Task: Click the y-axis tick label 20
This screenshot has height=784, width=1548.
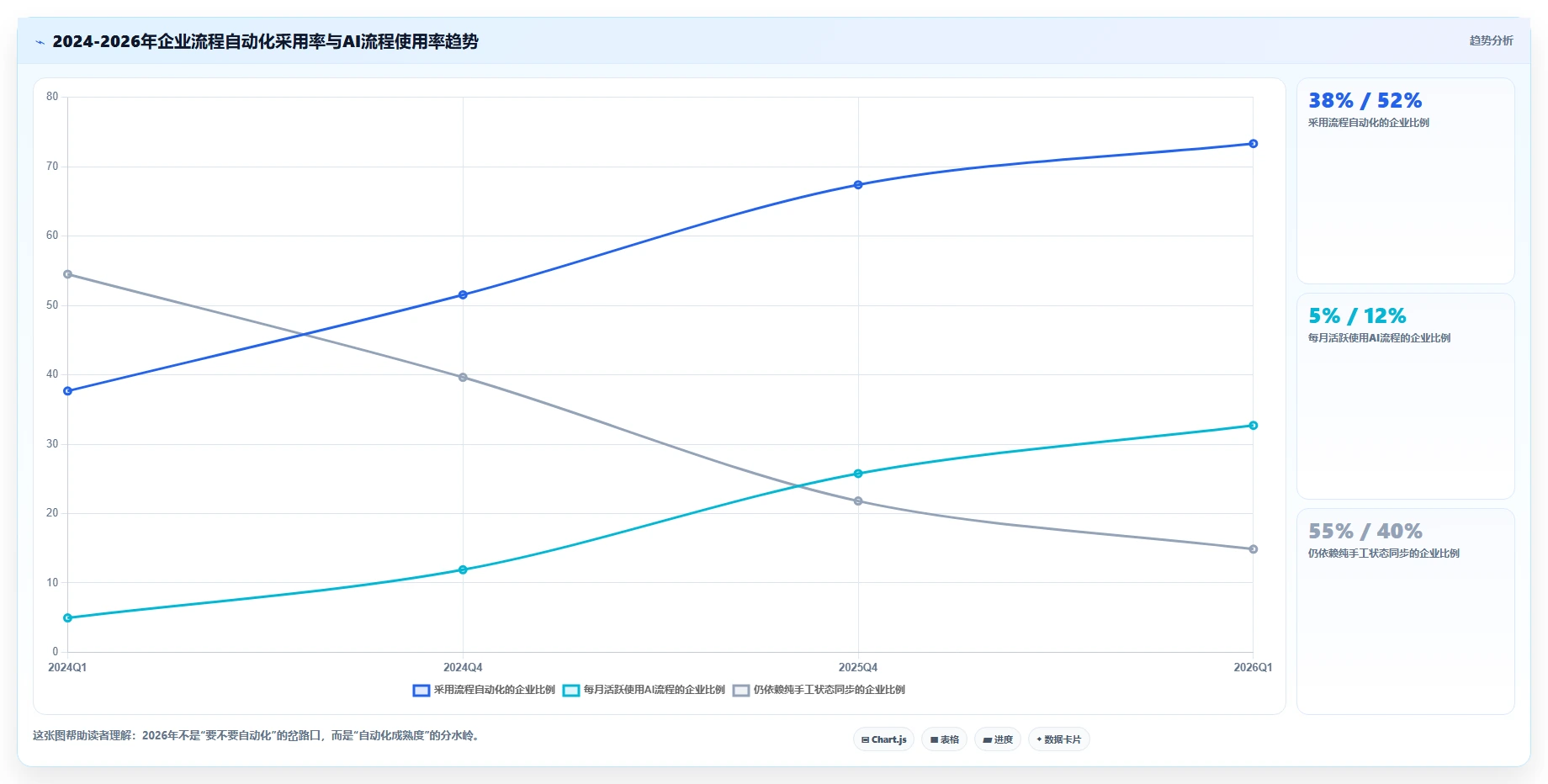Action: pyautogui.click(x=52, y=513)
